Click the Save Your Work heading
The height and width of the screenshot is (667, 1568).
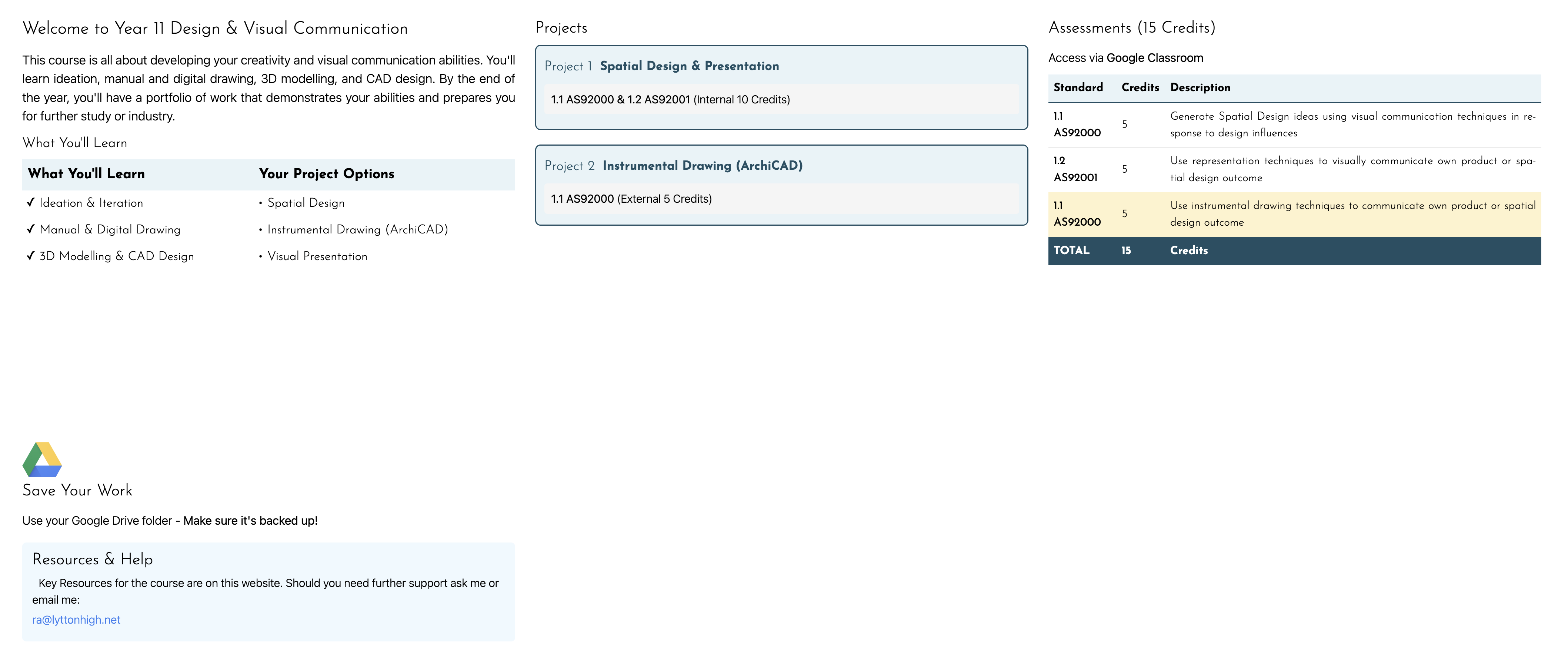pyautogui.click(x=77, y=490)
